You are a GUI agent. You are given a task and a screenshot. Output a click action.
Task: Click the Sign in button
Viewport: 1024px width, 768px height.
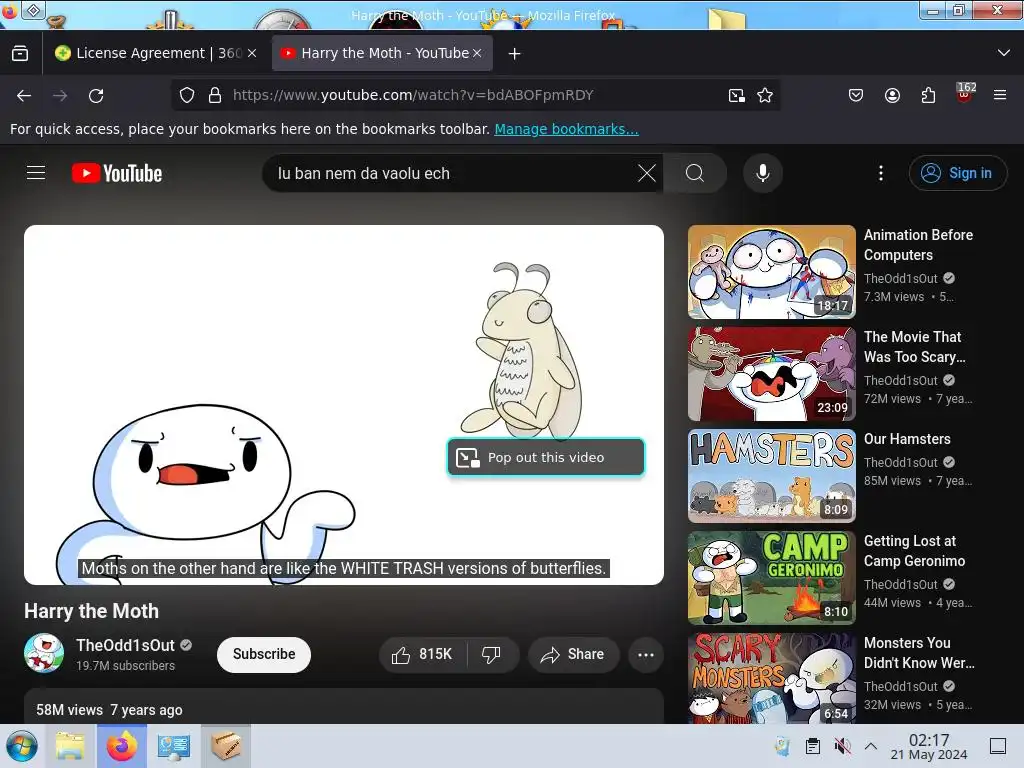(957, 173)
